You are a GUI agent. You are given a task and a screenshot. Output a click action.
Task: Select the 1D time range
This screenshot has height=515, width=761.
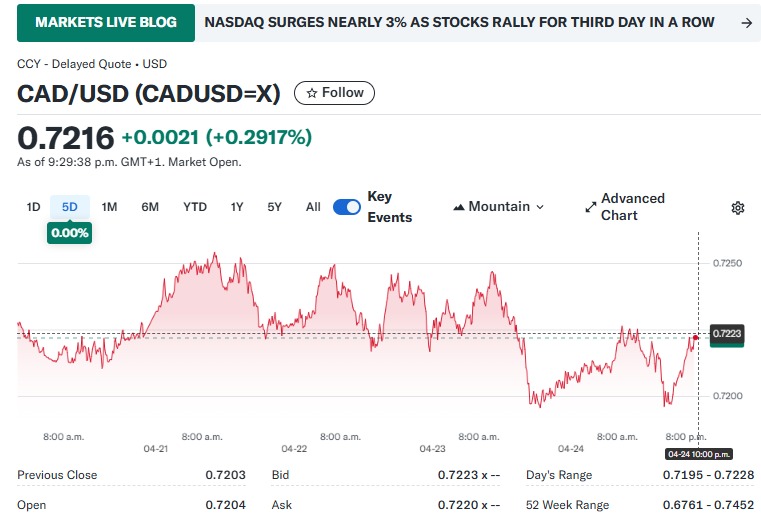(33, 207)
